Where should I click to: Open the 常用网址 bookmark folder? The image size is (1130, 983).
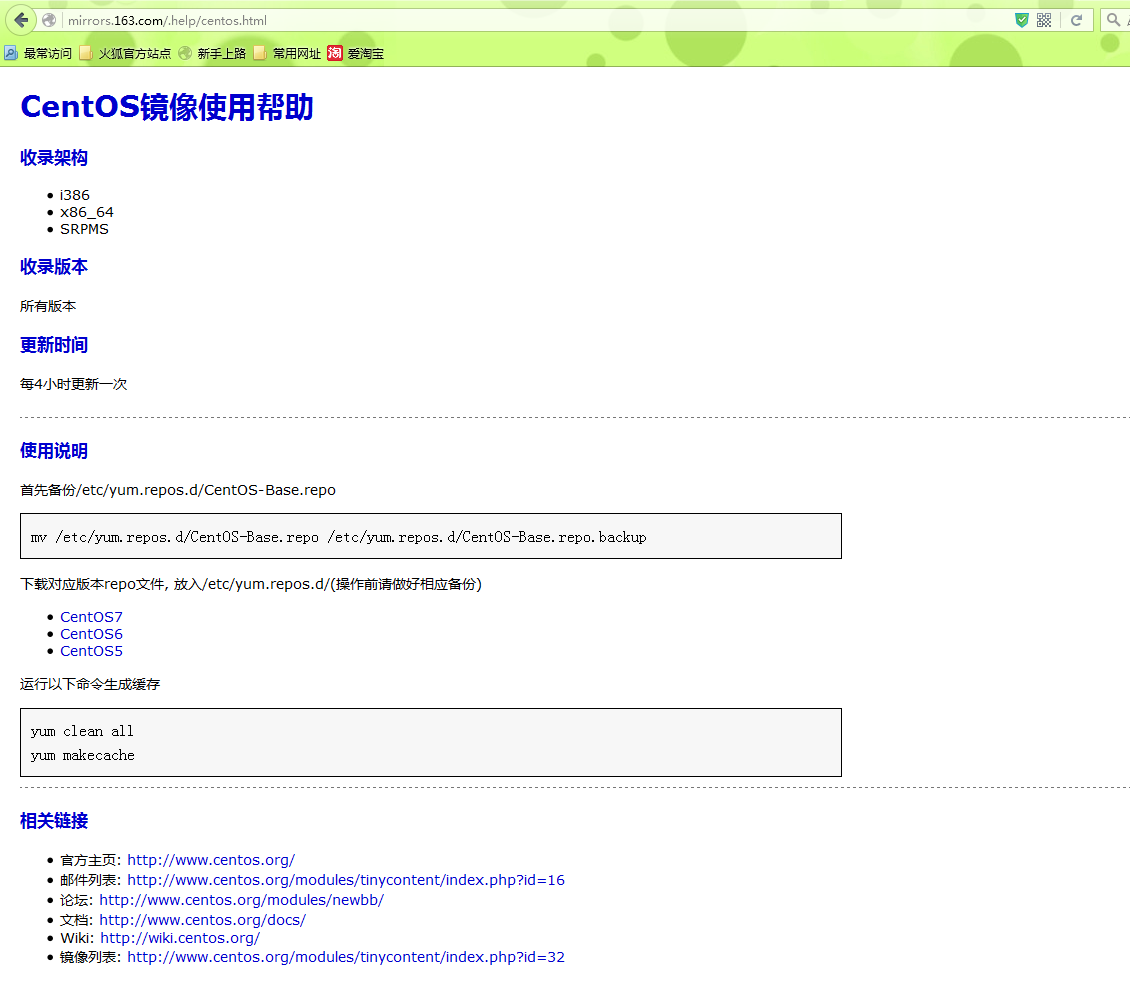287,53
